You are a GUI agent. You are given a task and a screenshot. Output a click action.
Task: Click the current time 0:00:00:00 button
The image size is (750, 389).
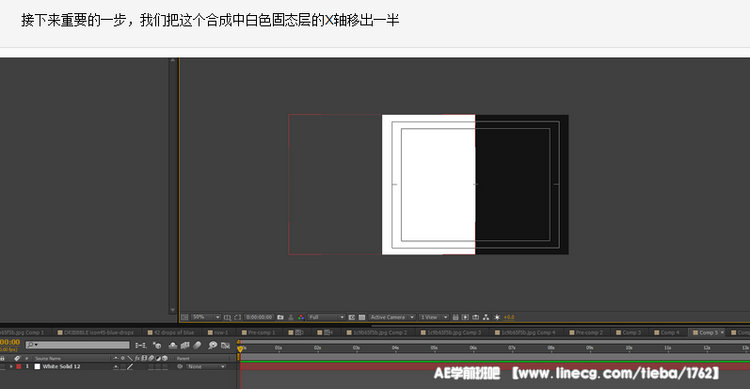point(259,317)
